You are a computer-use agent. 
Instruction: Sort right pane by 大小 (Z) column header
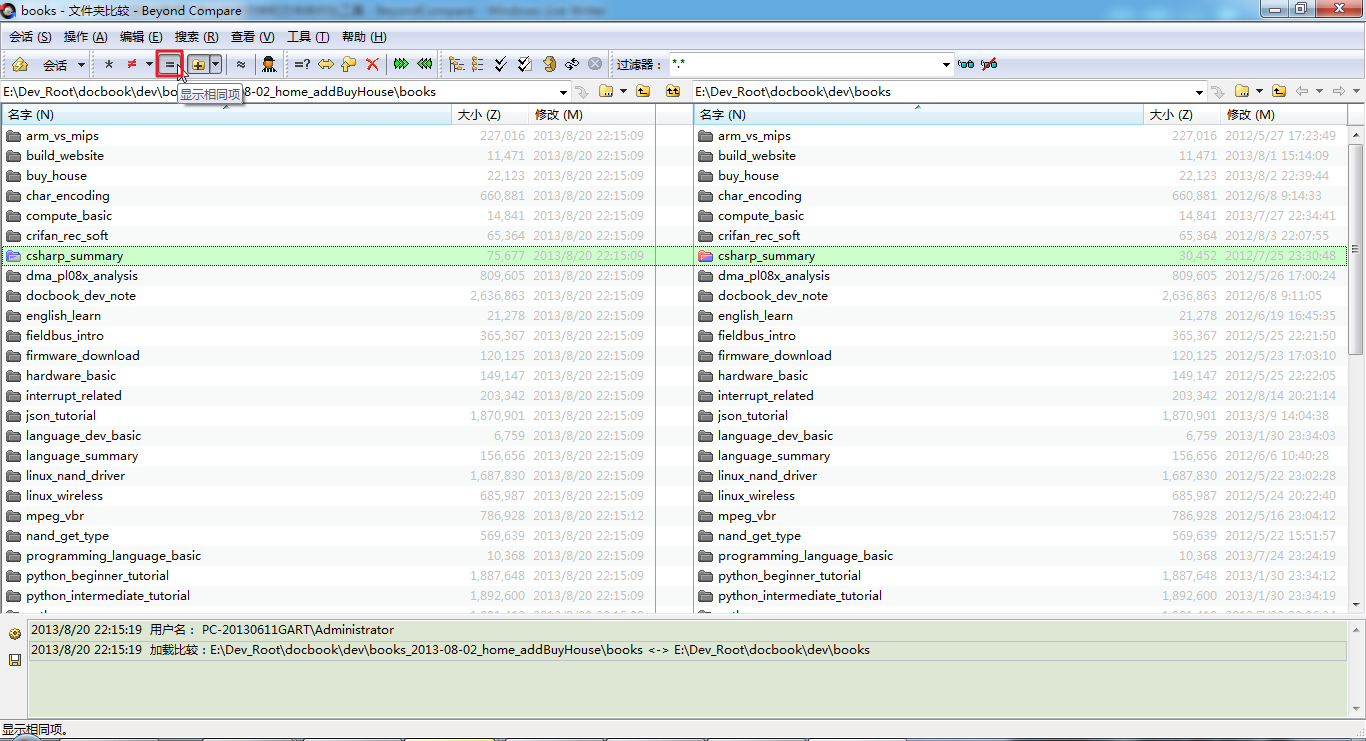1182,115
